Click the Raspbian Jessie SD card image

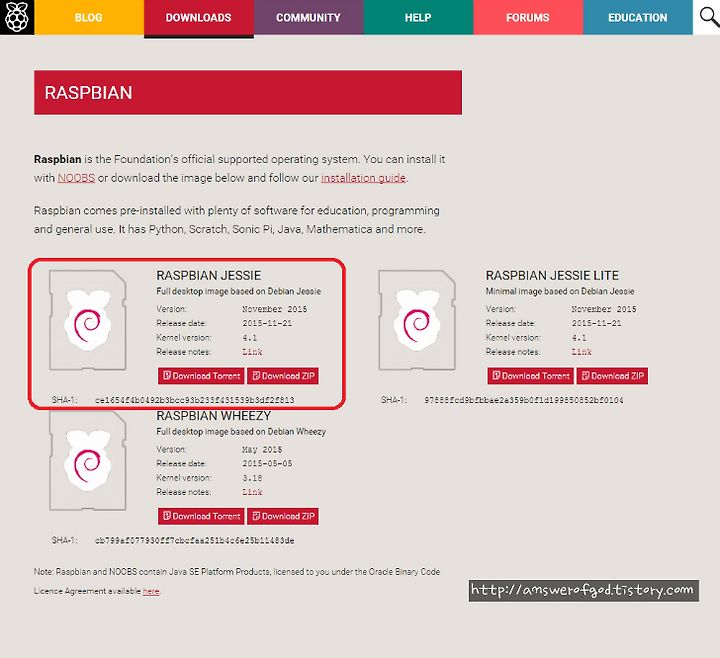(88, 320)
